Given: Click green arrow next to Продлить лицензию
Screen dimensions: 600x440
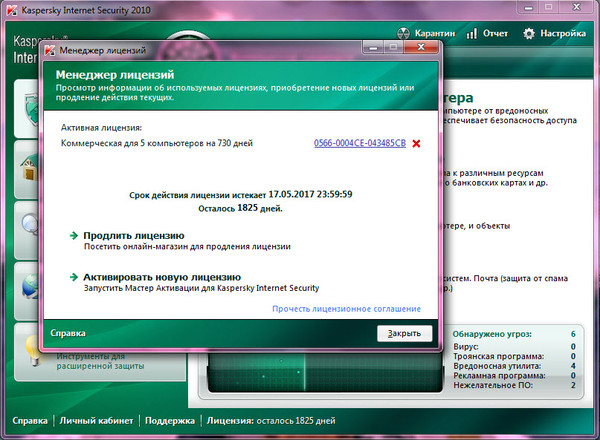Looking at the screenshot, I should pos(73,236).
